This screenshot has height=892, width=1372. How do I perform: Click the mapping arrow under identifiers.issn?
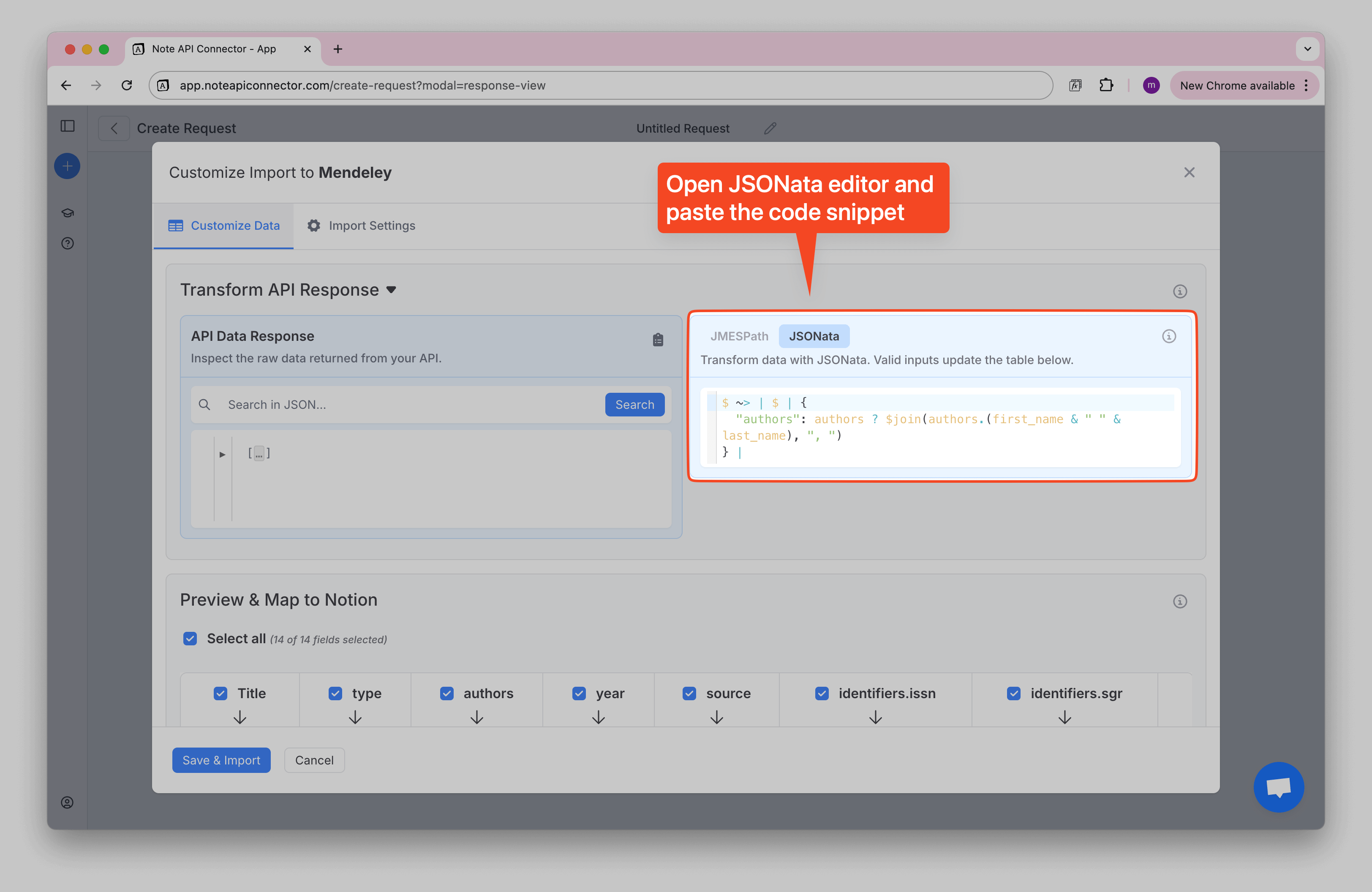(x=875, y=718)
